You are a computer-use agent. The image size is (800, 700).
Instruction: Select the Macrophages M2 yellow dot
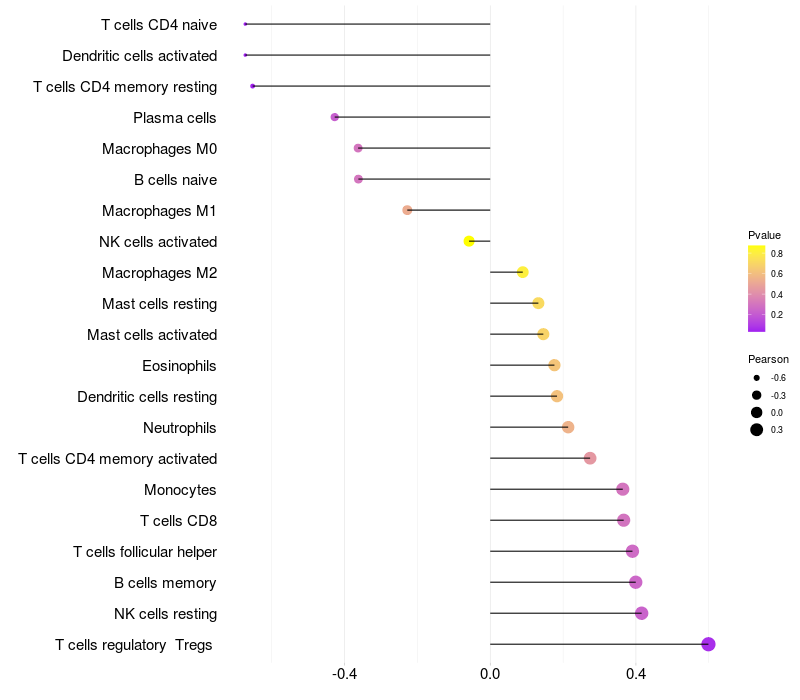pyautogui.click(x=522, y=272)
